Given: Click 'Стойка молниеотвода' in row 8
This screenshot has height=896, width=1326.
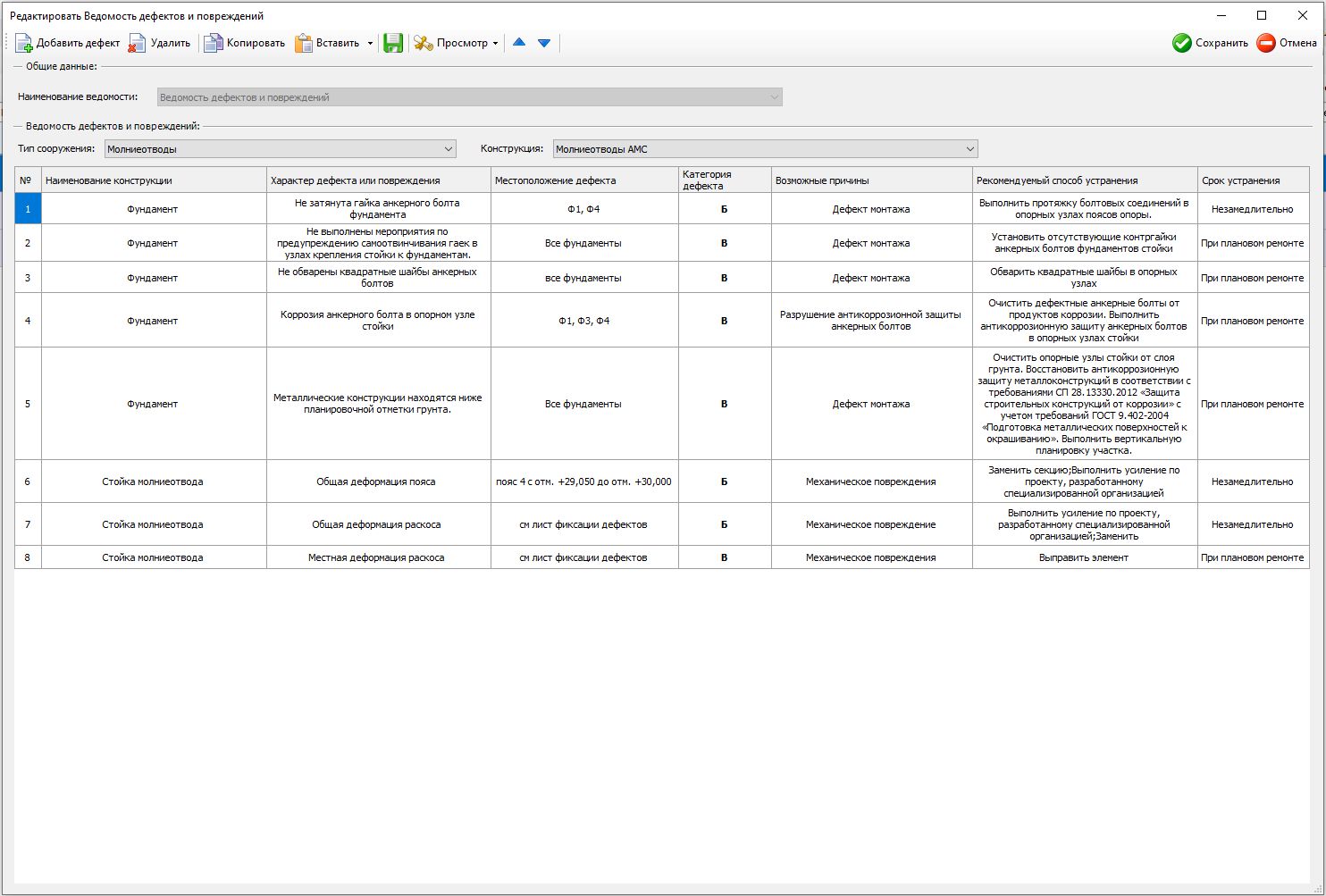Looking at the screenshot, I should tap(154, 557).
